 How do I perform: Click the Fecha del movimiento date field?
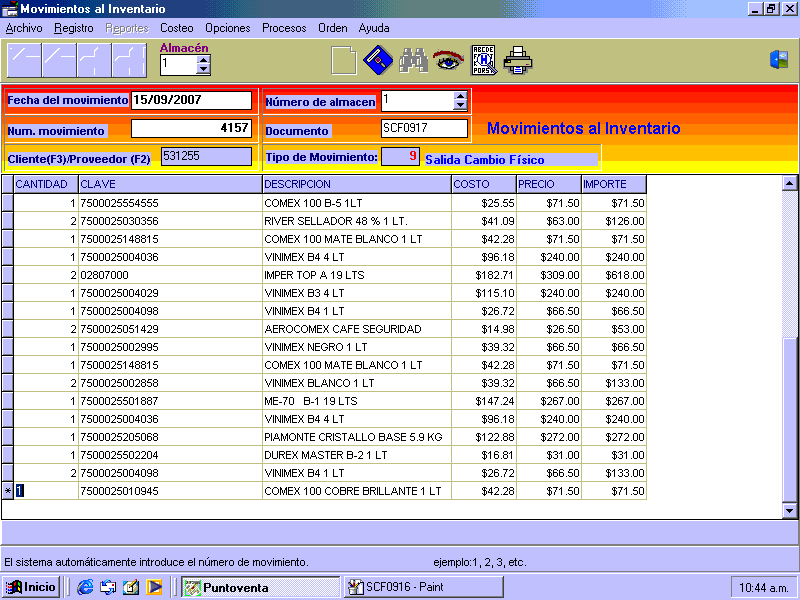click(x=191, y=100)
